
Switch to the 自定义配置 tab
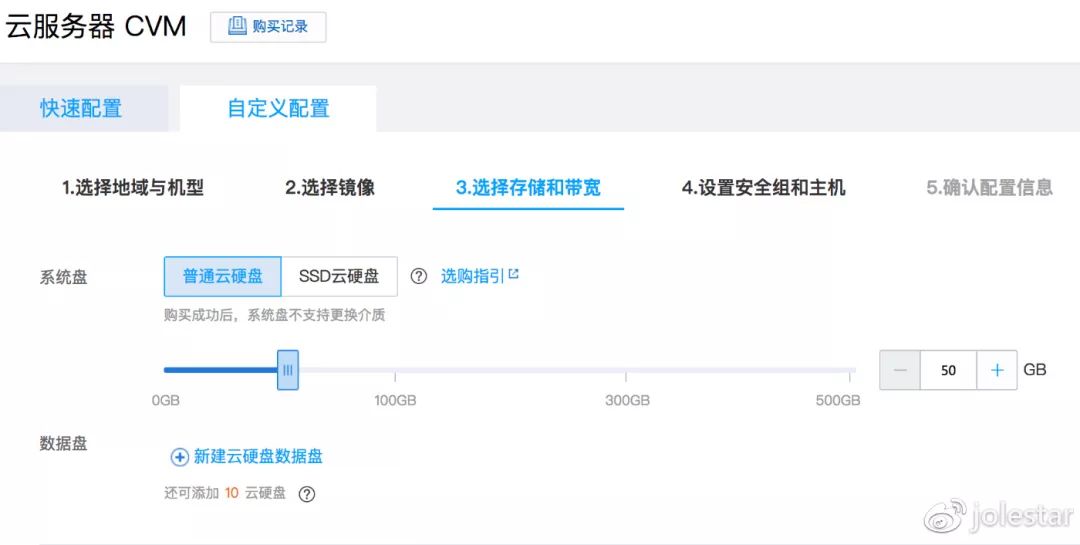click(x=278, y=108)
